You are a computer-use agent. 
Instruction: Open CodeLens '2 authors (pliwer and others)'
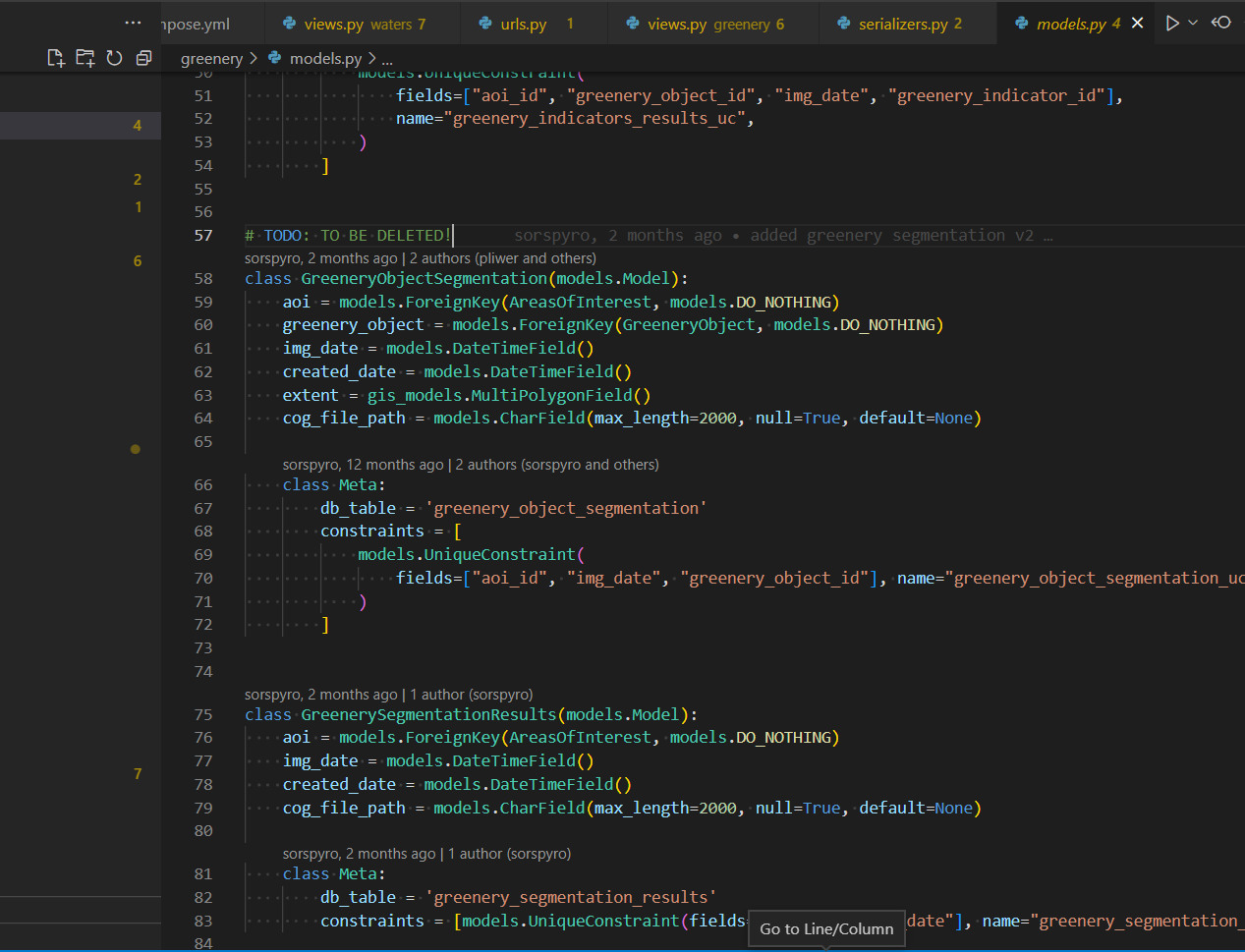coord(502,258)
